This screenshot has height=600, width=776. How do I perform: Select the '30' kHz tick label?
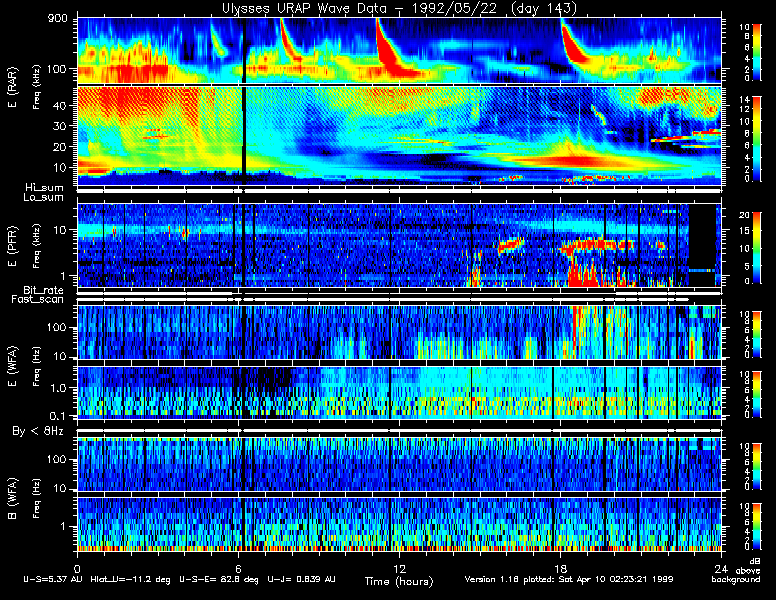tap(60, 126)
